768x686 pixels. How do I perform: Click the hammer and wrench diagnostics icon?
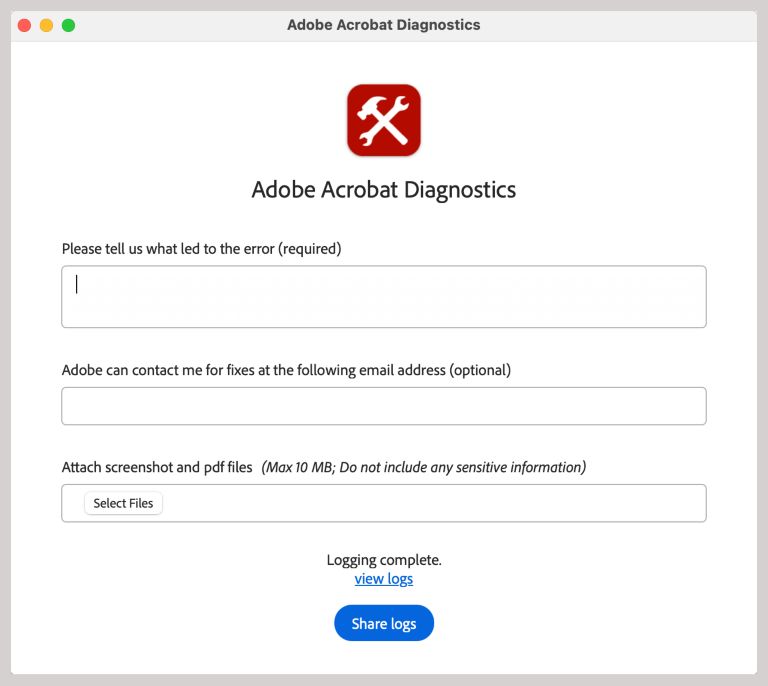[x=384, y=120]
